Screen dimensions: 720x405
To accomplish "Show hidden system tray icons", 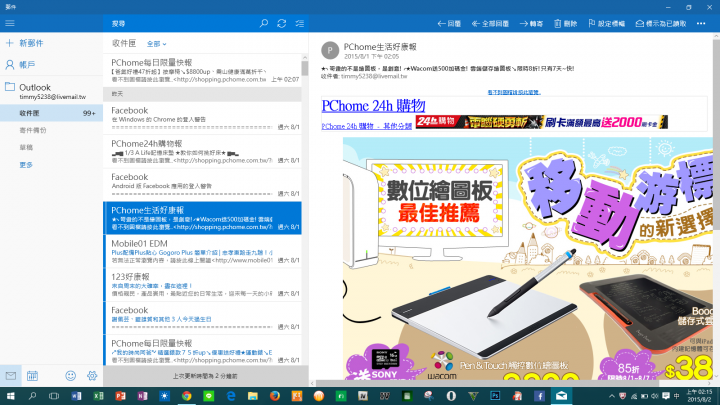I will click(x=612, y=396).
